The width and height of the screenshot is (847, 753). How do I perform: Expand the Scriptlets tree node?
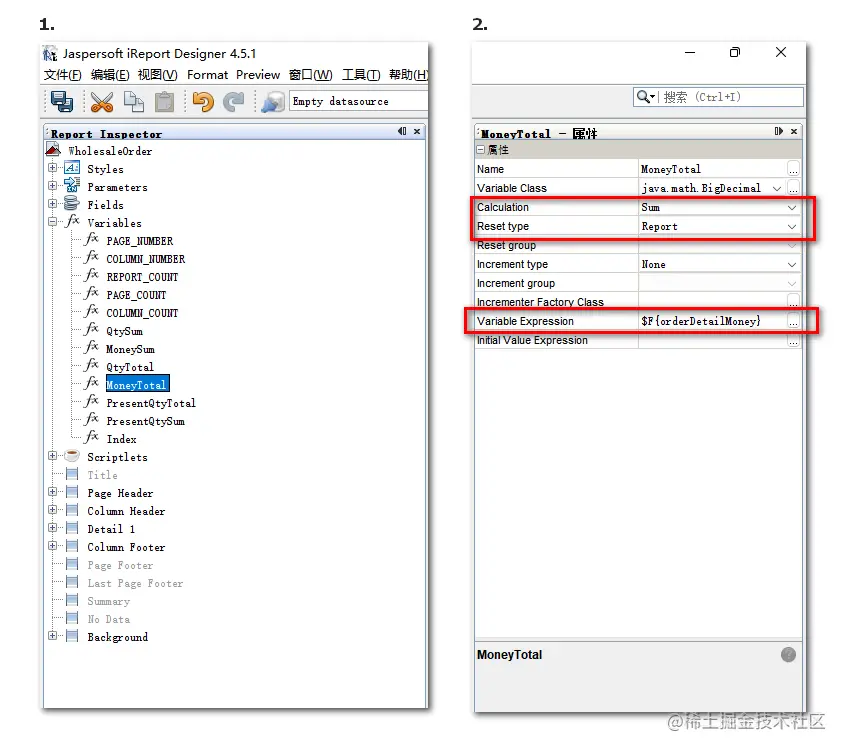tap(52, 456)
